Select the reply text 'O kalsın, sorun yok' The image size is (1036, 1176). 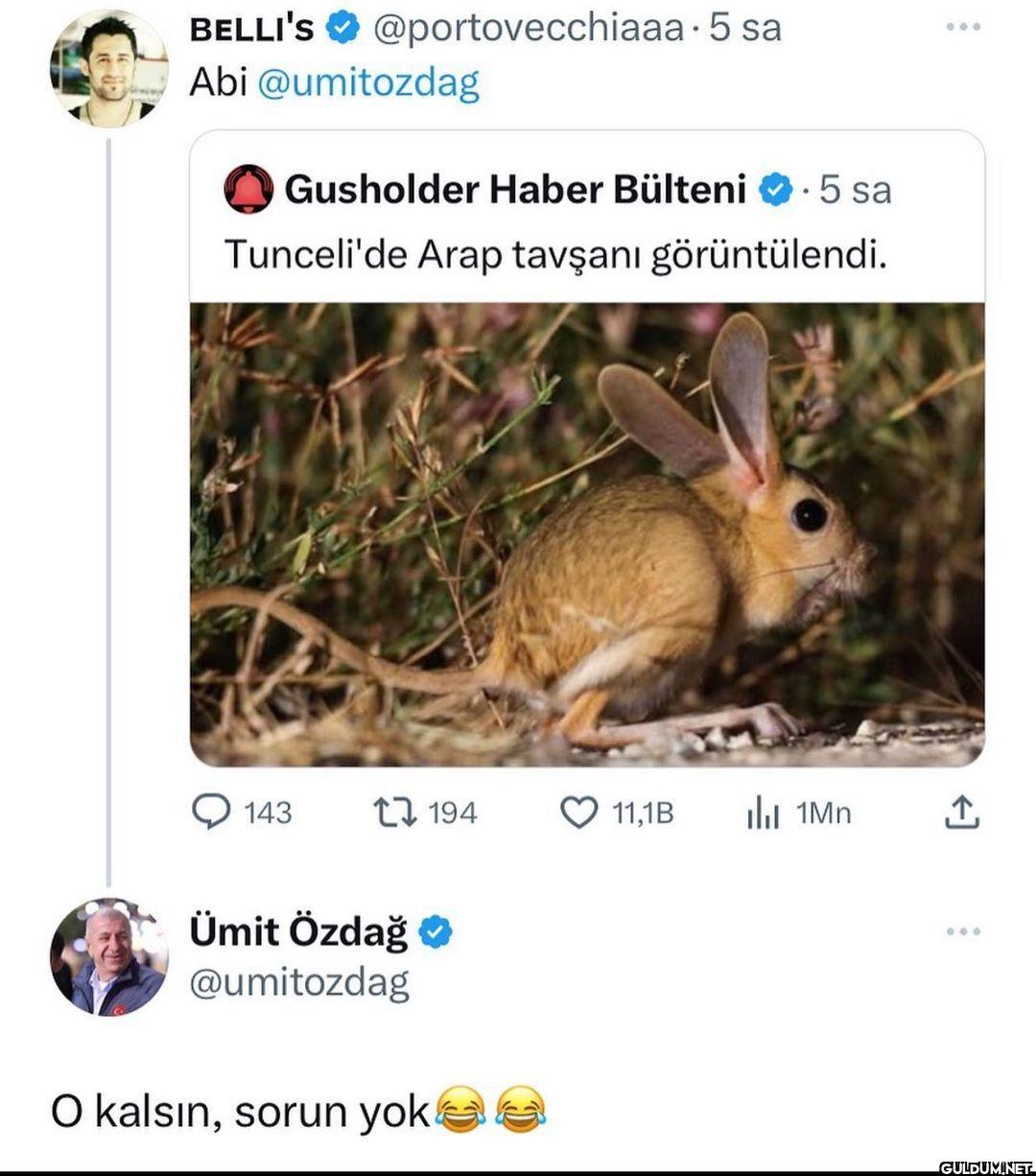click(240, 1111)
